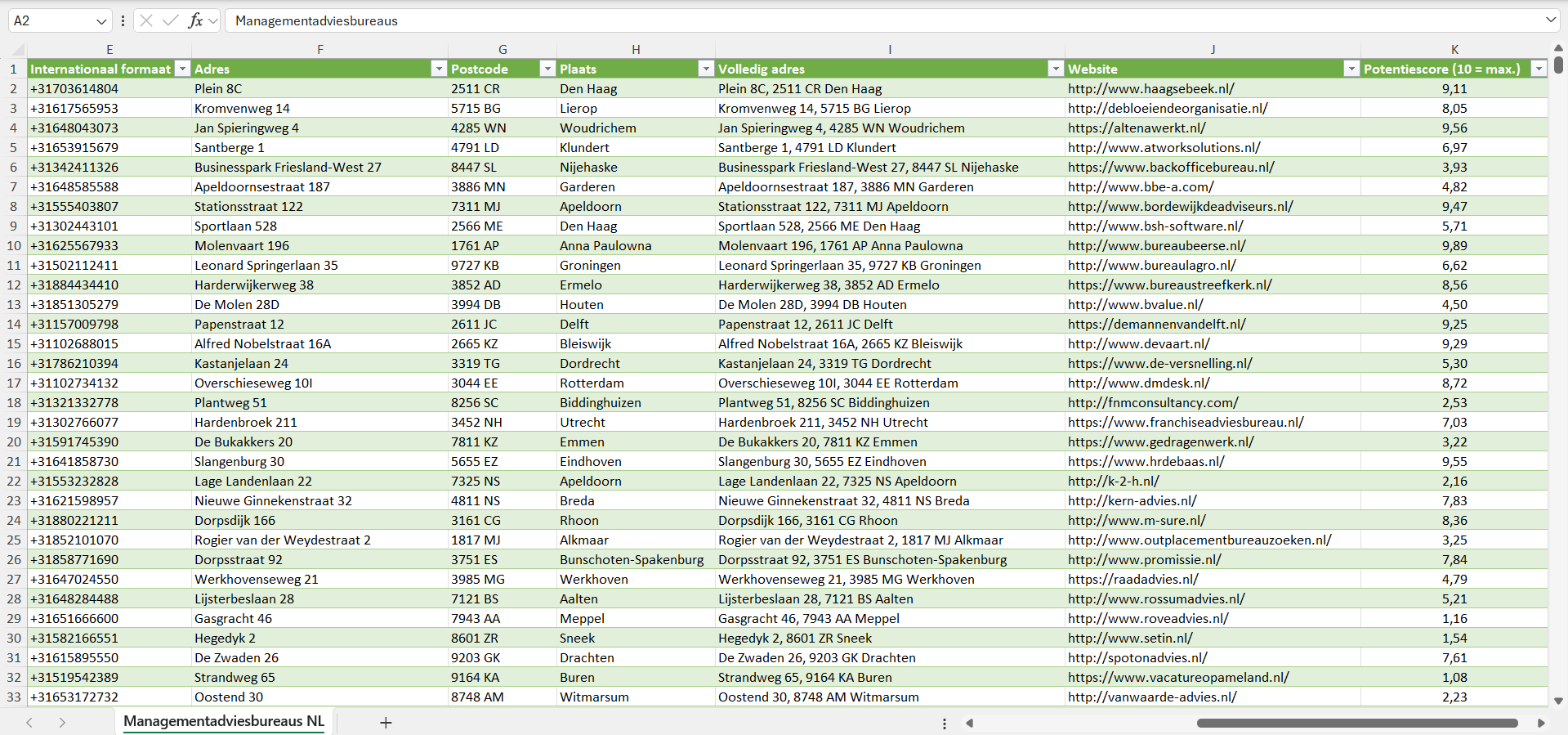The height and width of the screenshot is (735, 1568).
Task: Select row 15 header
Action: pos(14,343)
